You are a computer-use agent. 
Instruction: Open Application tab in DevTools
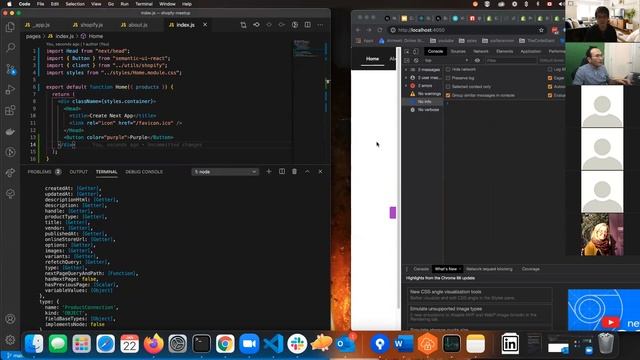531,51
